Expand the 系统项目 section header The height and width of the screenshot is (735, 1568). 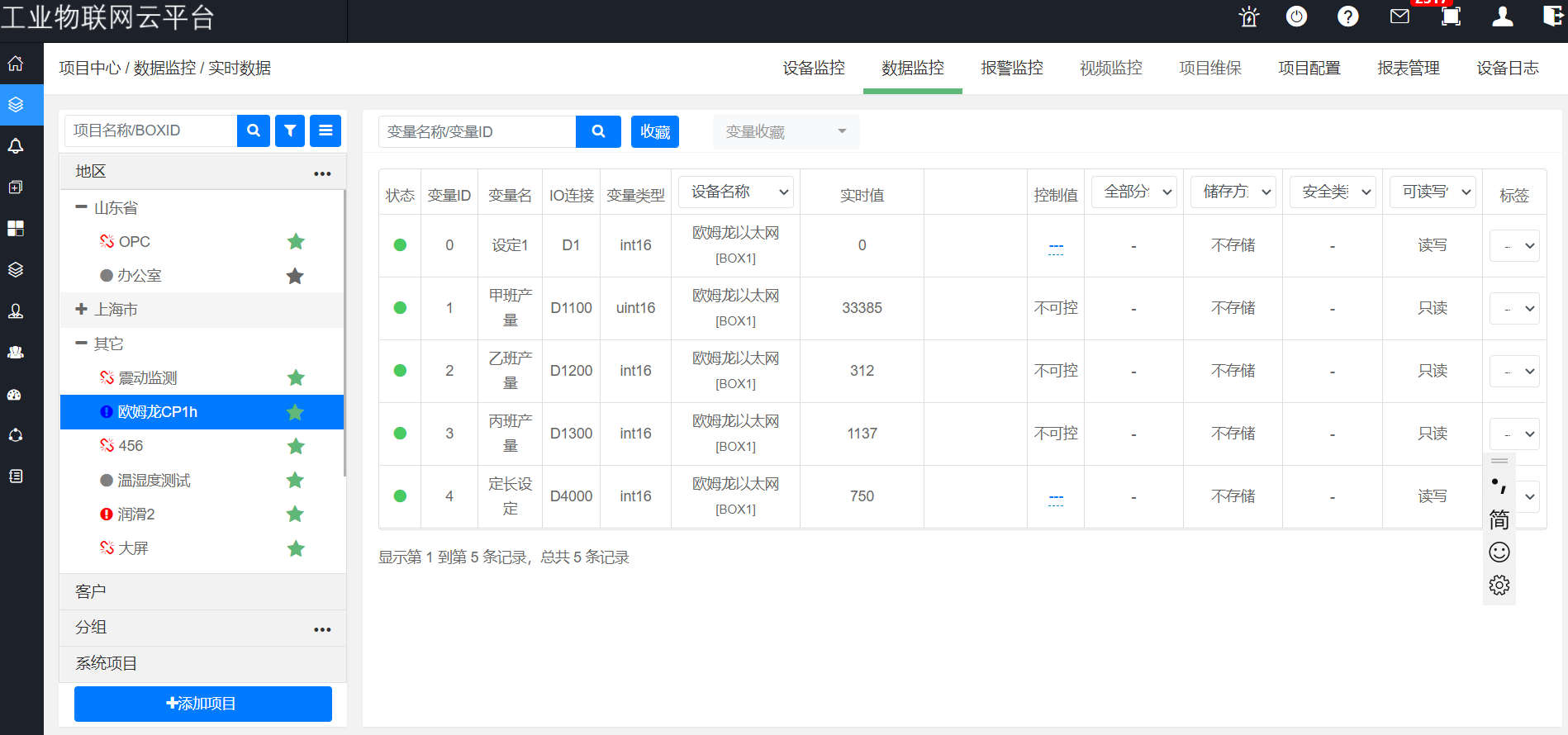pos(203,664)
